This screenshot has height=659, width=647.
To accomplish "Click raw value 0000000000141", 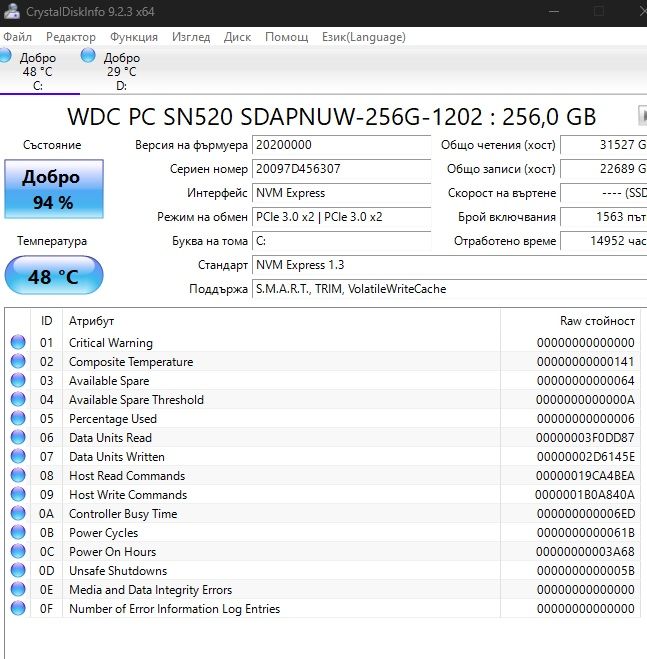I will point(585,362).
